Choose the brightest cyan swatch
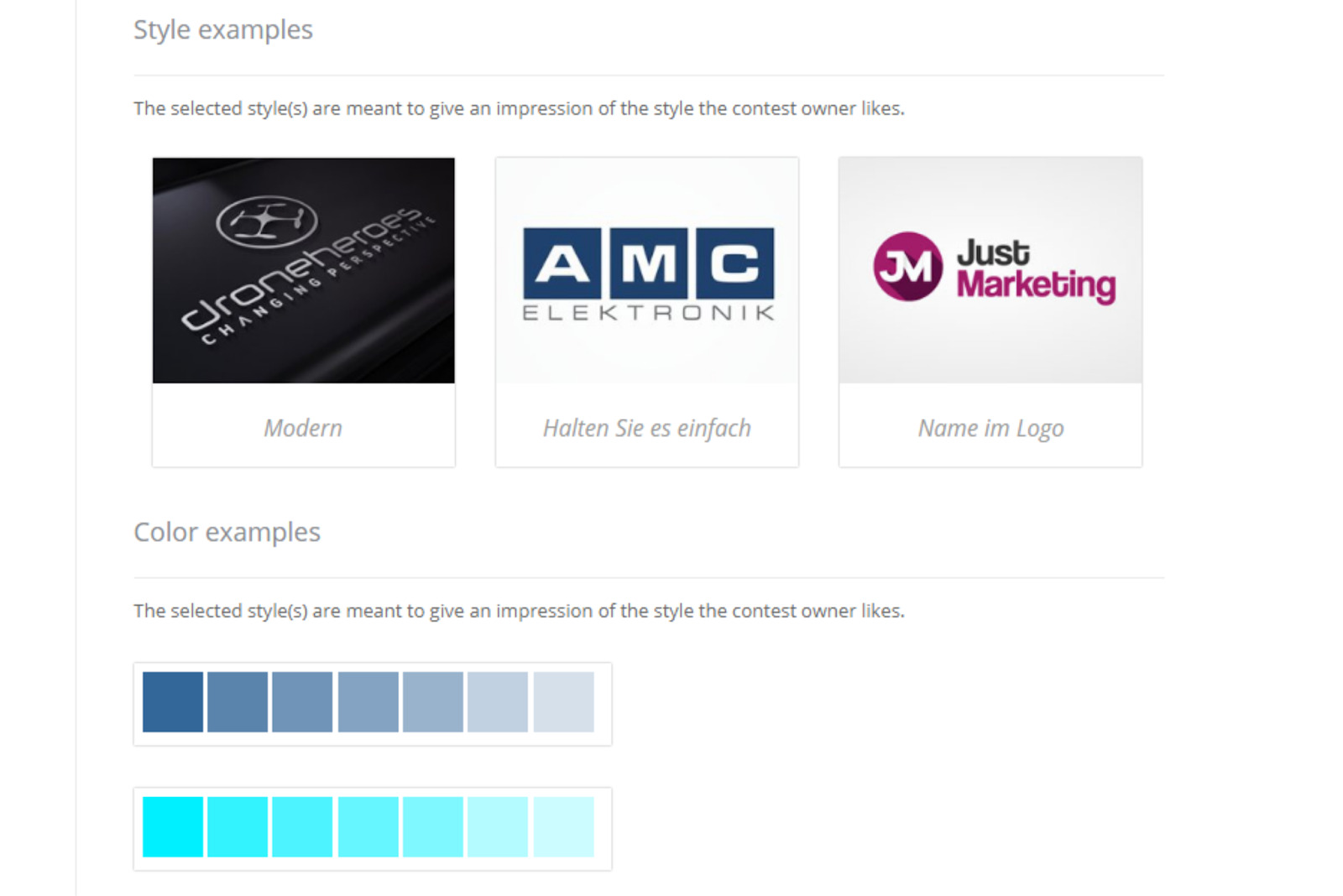 173,827
